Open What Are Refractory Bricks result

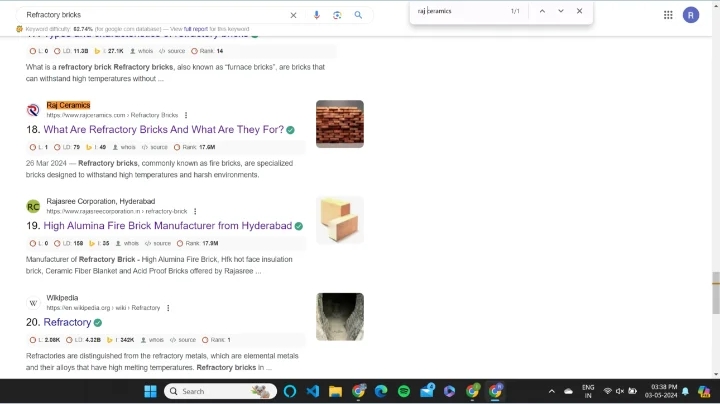163,129
